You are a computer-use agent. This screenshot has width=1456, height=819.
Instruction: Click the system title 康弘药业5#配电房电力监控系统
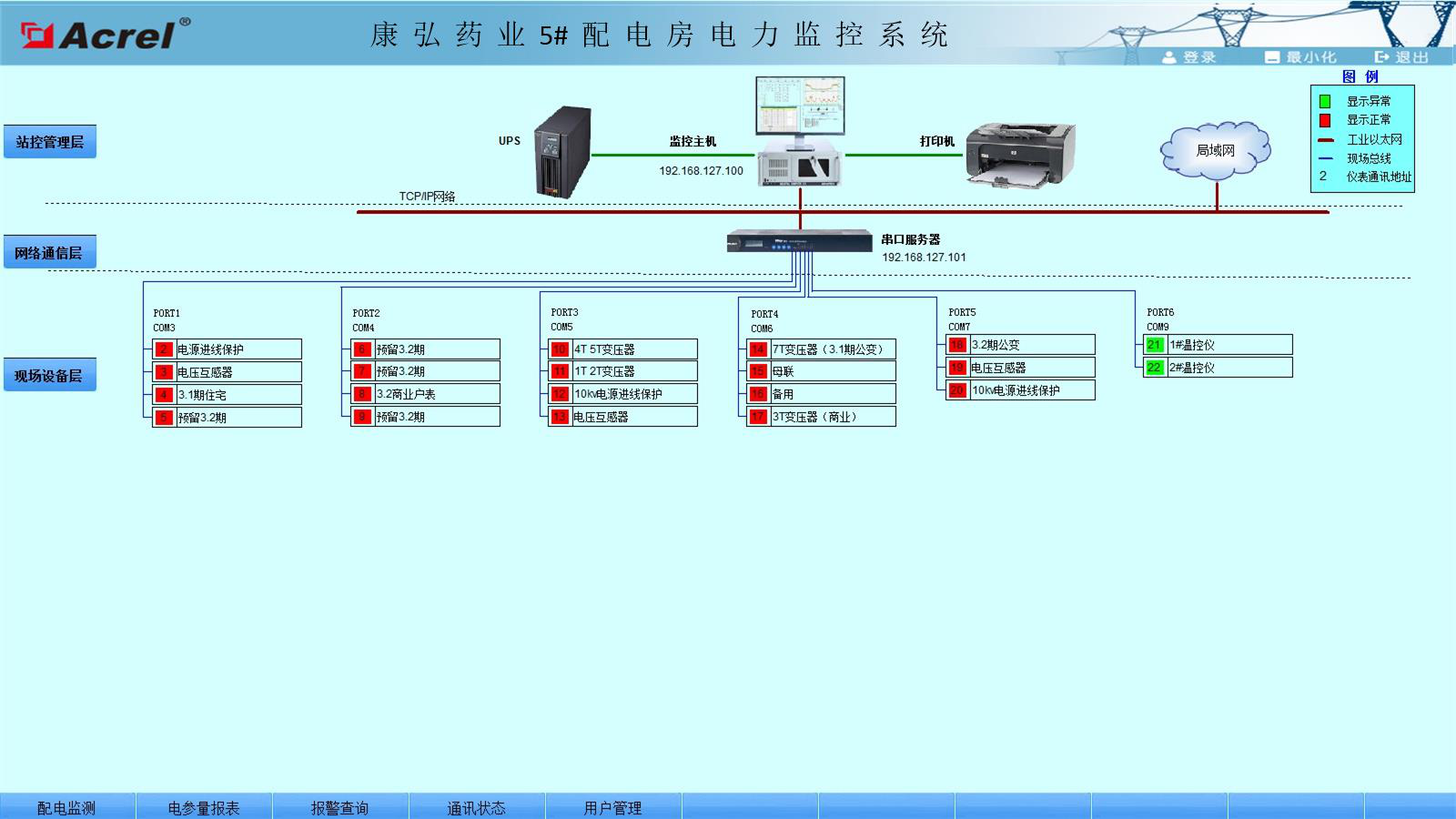coord(659,35)
